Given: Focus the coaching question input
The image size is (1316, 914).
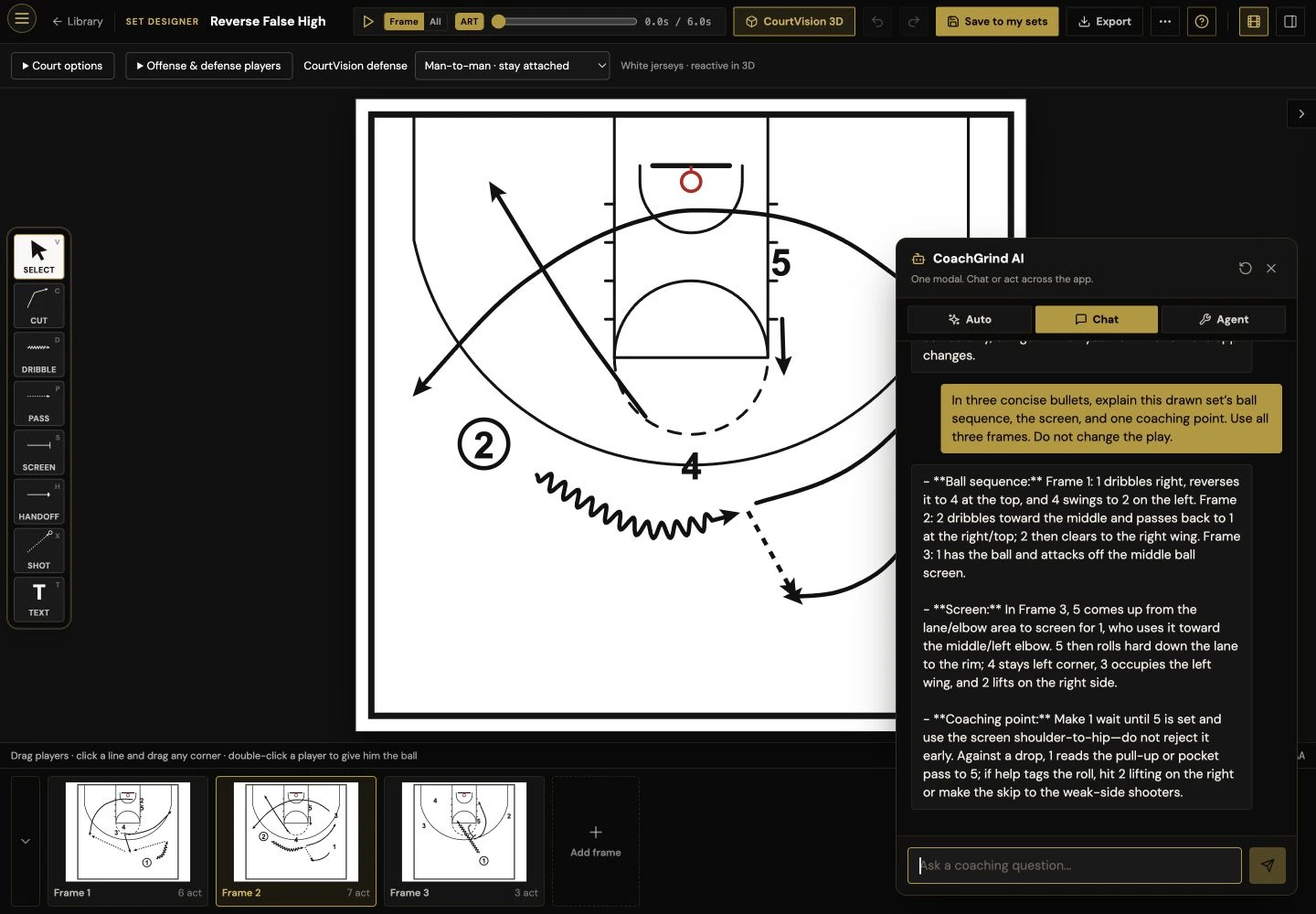Looking at the screenshot, I should pos(1074,866).
